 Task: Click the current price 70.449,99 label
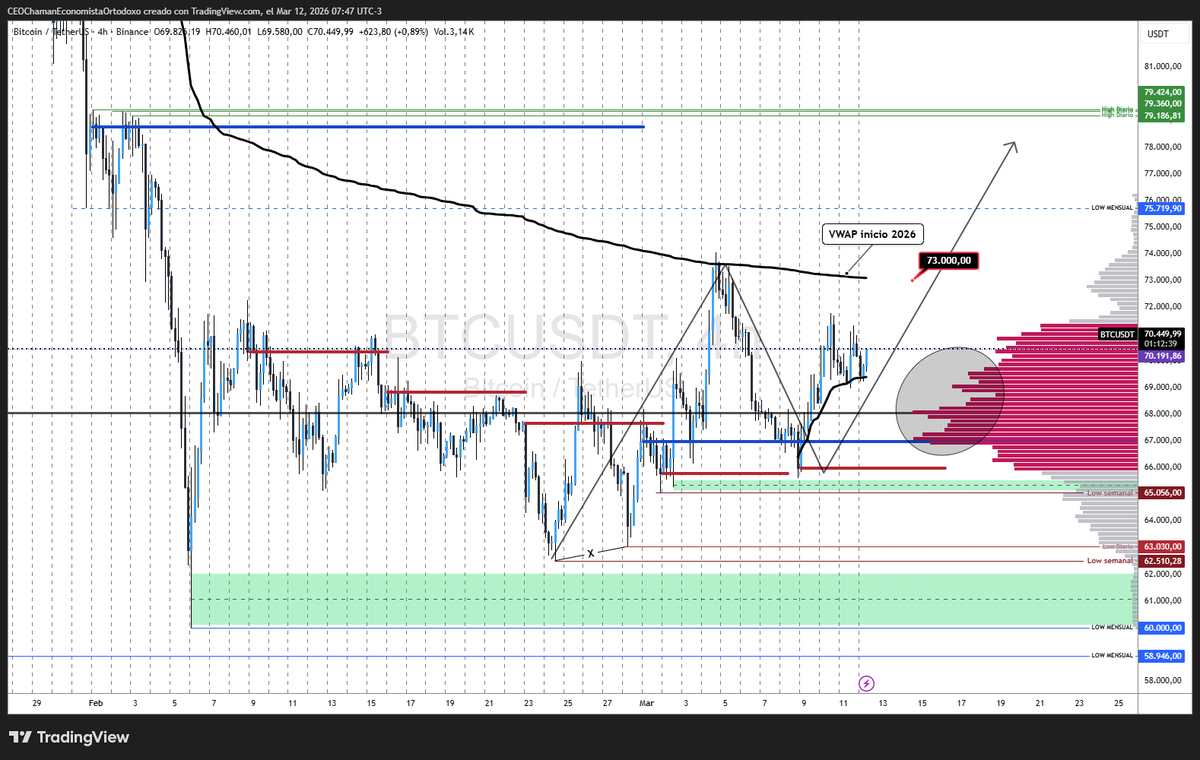(x=1163, y=334)
